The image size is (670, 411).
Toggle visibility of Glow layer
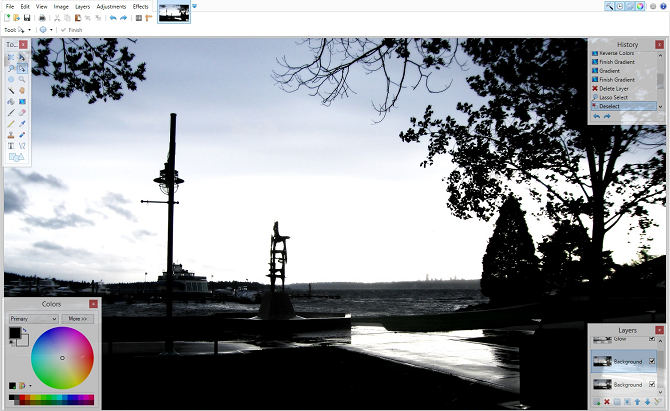point(652,339)
